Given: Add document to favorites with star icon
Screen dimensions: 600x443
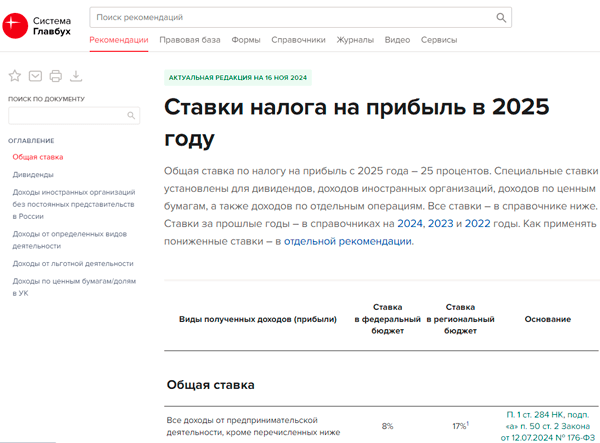Looking at the screenshot, I should click(15, 76).
